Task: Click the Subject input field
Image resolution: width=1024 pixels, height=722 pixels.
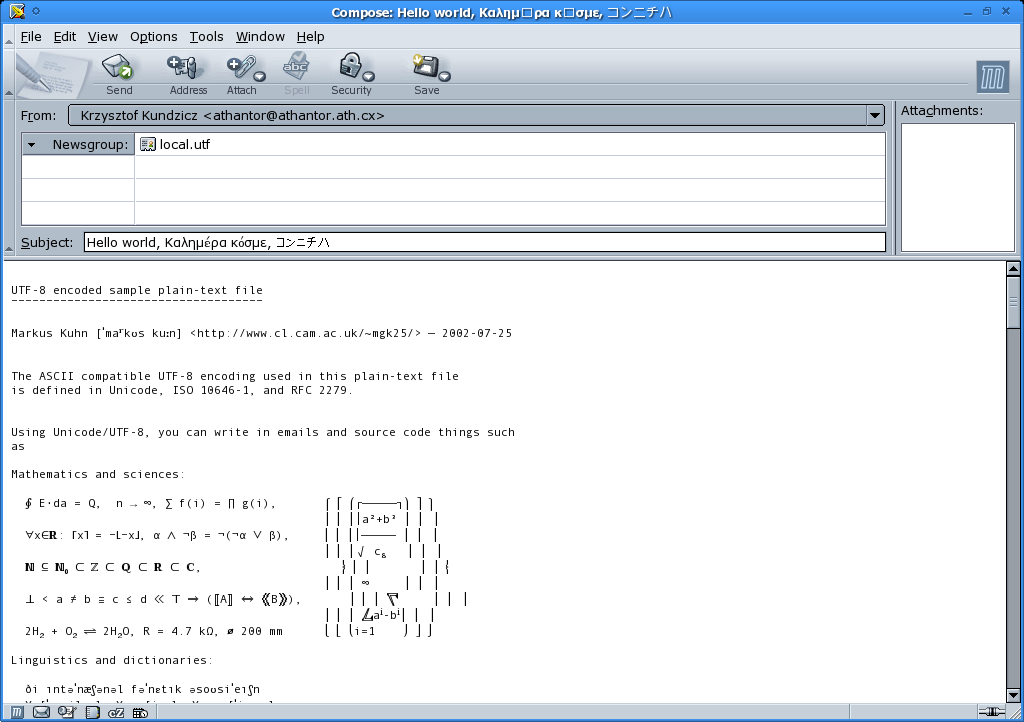Action: point(485,242)
